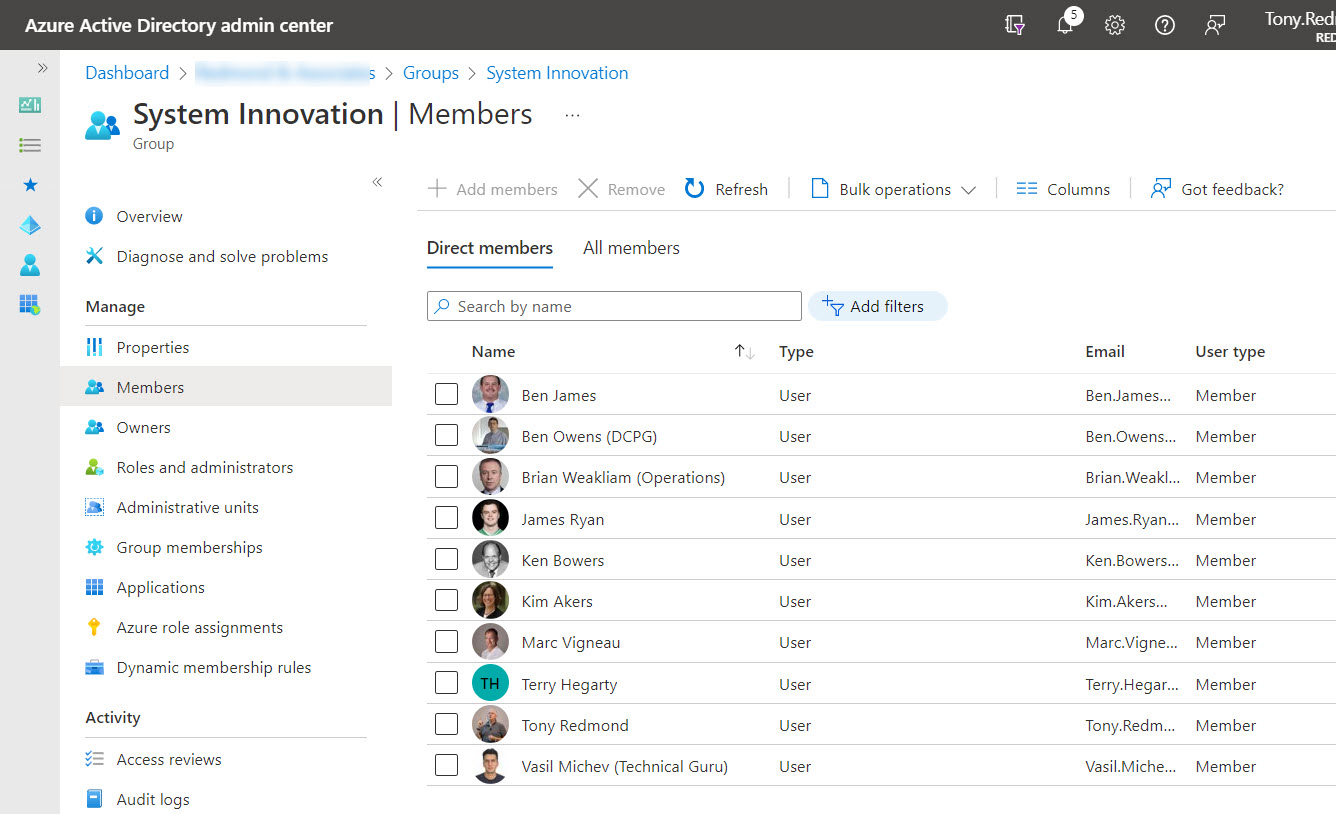The height and width of the screenshot is (814, 1336).
Task: Switch to the All members tab
Action: [x=631, y=248]
